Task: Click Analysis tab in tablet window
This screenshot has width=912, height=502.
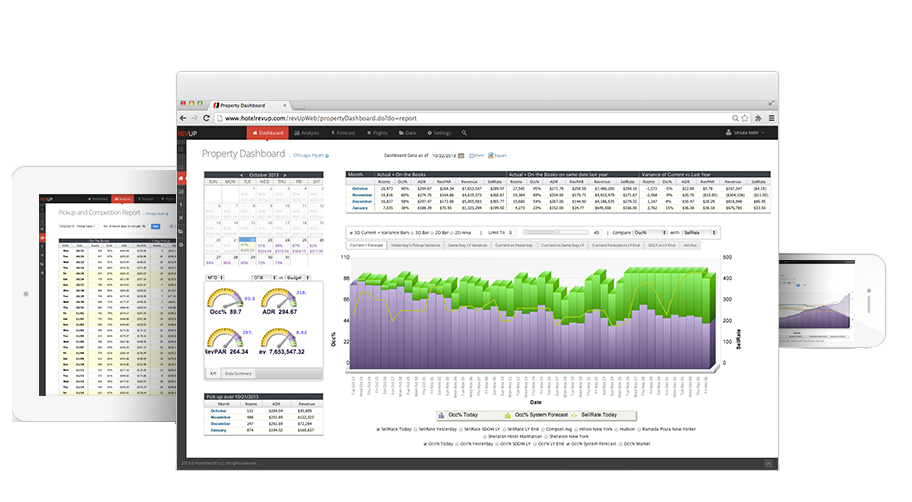Action: [x=123, y=199]
